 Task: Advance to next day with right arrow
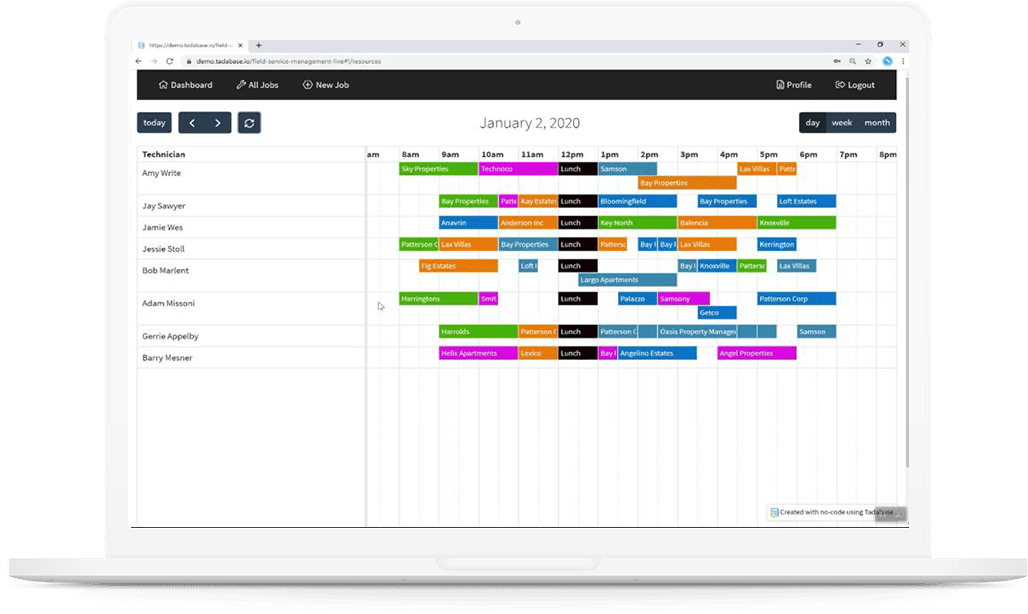(218, 123)
